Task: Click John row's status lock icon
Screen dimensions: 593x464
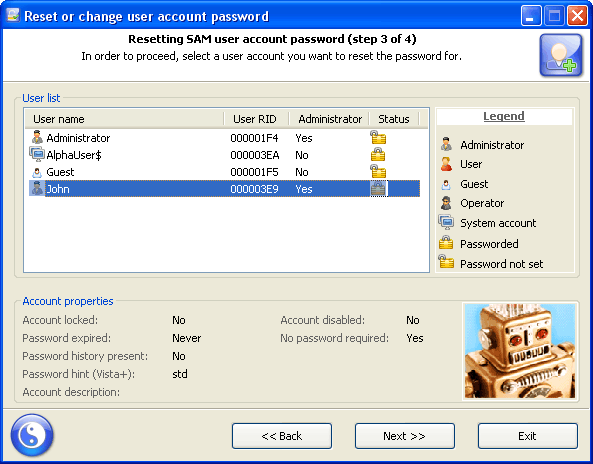Action: [x=378, y=188]
